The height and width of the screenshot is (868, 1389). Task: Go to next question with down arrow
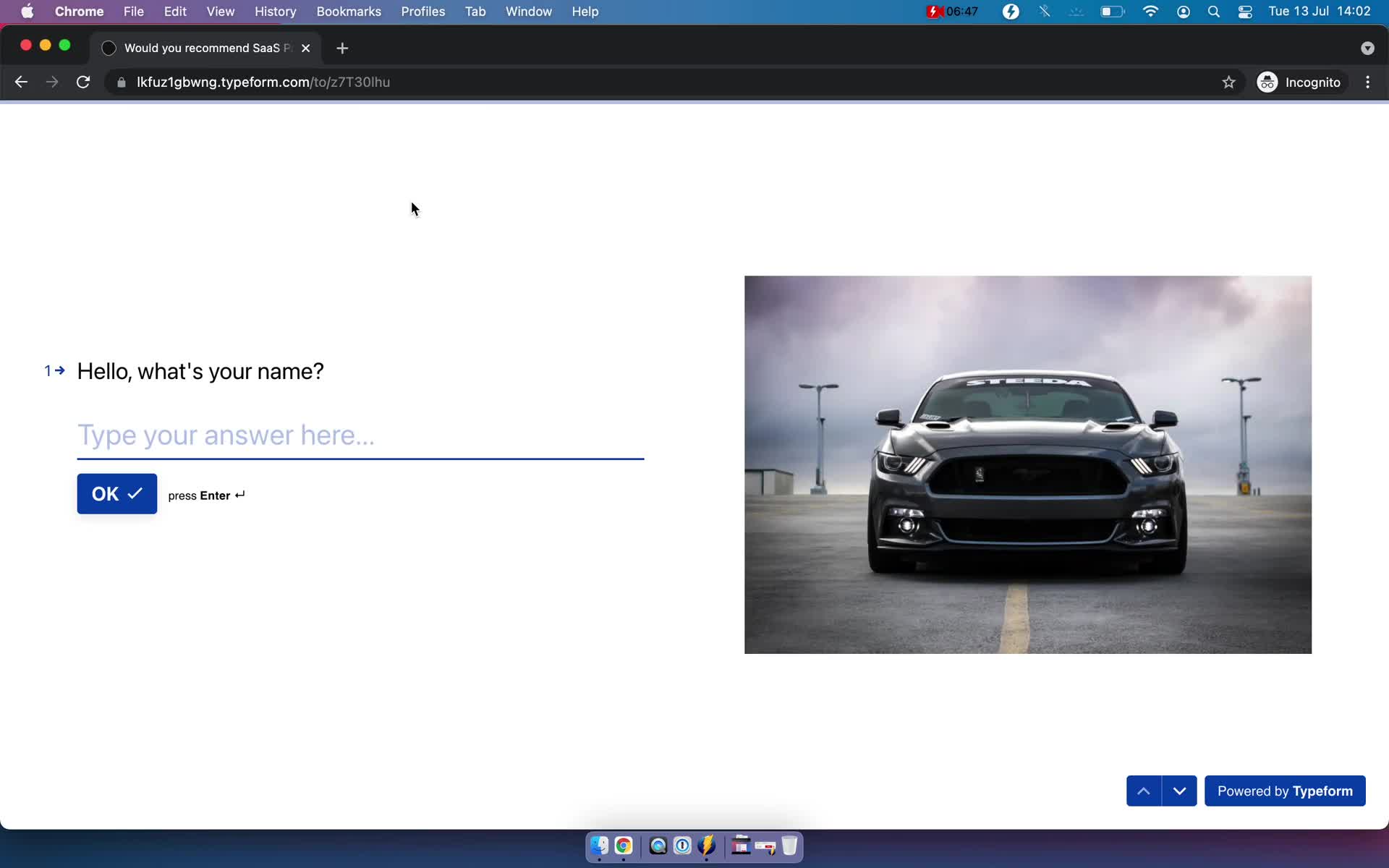pyautogui.click(x=1179, y=791)
